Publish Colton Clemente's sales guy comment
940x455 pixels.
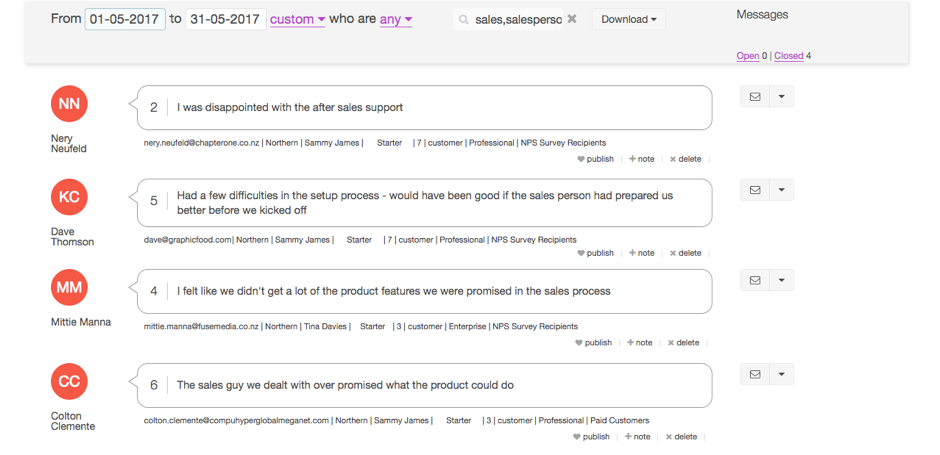(591, 437)
